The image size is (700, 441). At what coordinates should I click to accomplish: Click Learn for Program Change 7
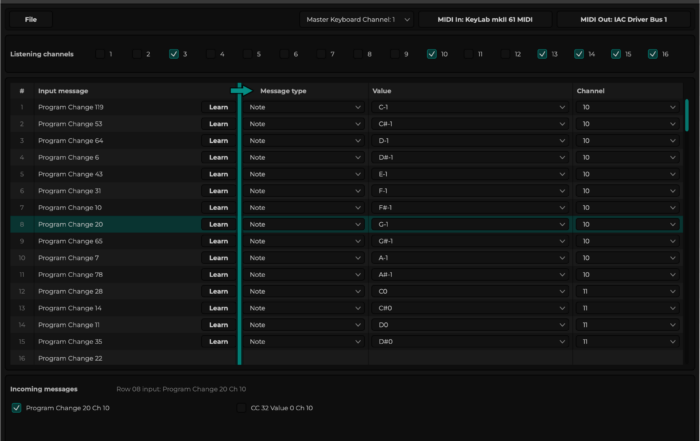(x=218, y=258)
